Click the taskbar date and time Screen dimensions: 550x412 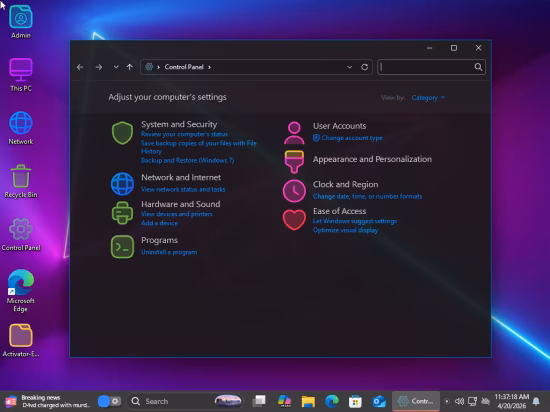511,401
